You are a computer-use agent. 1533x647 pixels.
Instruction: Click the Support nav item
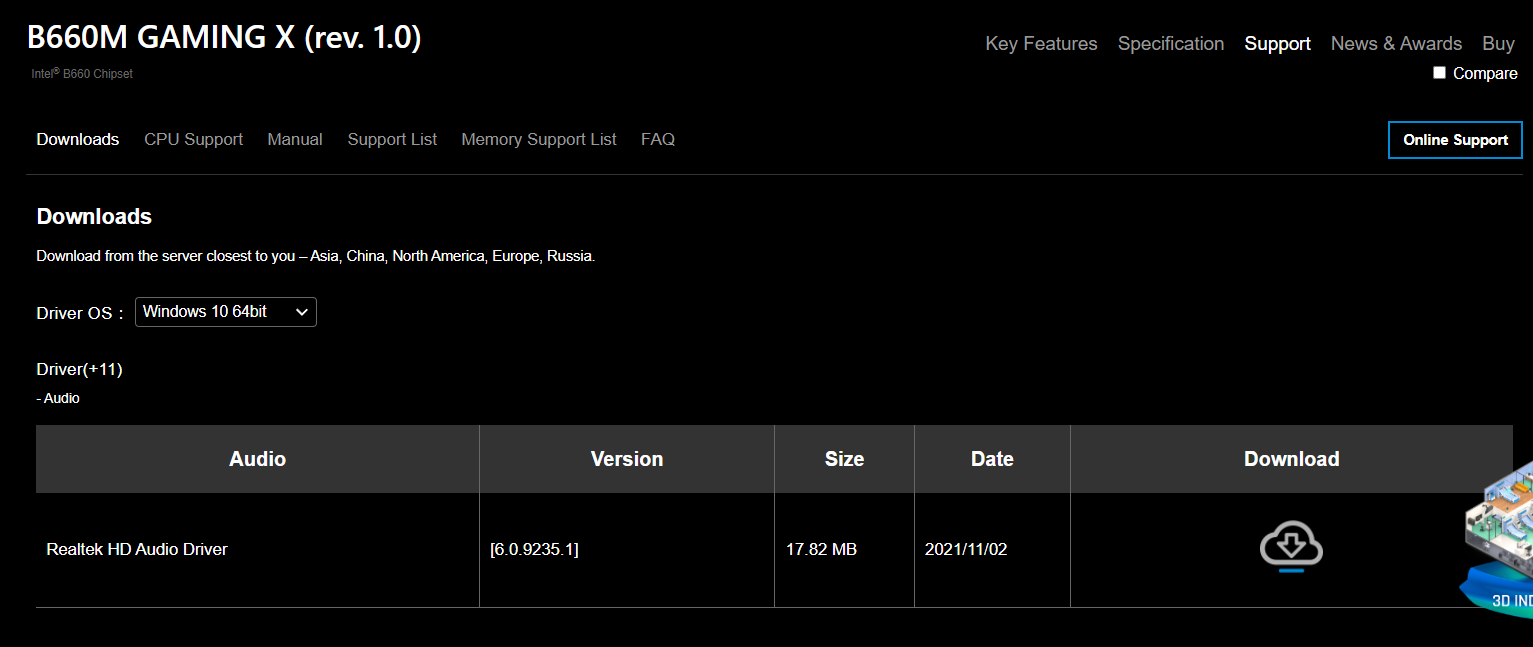tap(1277, 43)
